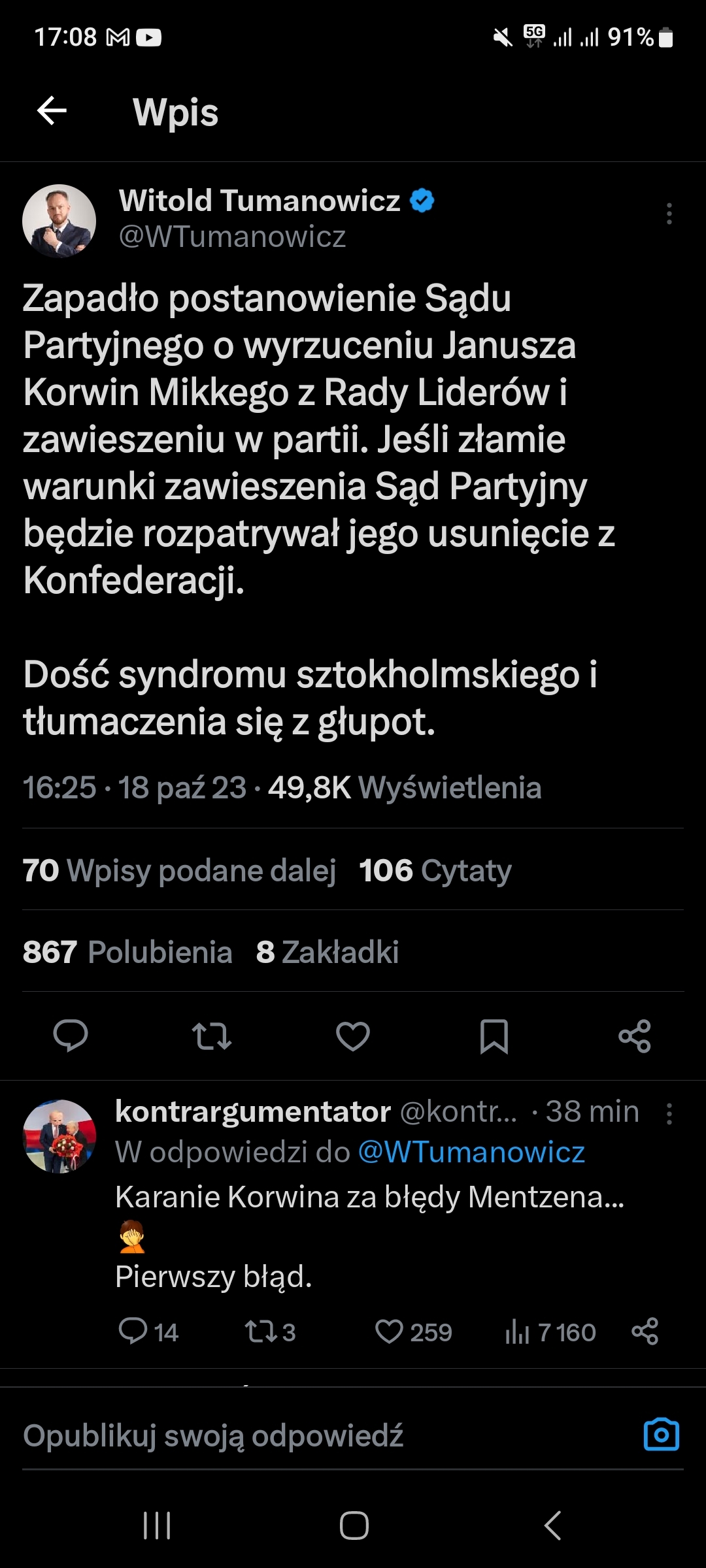706x1568 pixels.
Task: Open the 106 Cytaty list
Action: click(x=435, y=870)
